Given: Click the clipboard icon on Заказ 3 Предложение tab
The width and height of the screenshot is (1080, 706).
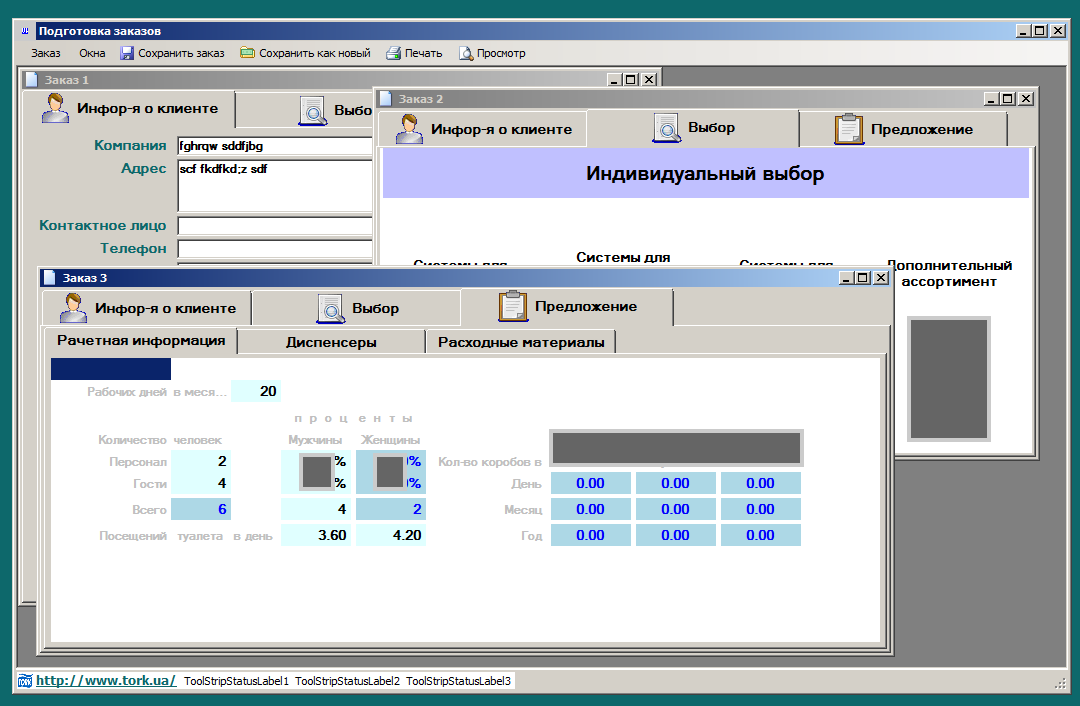Looking at the screenshot, I should pyautogui.click(x=513, y=307).
